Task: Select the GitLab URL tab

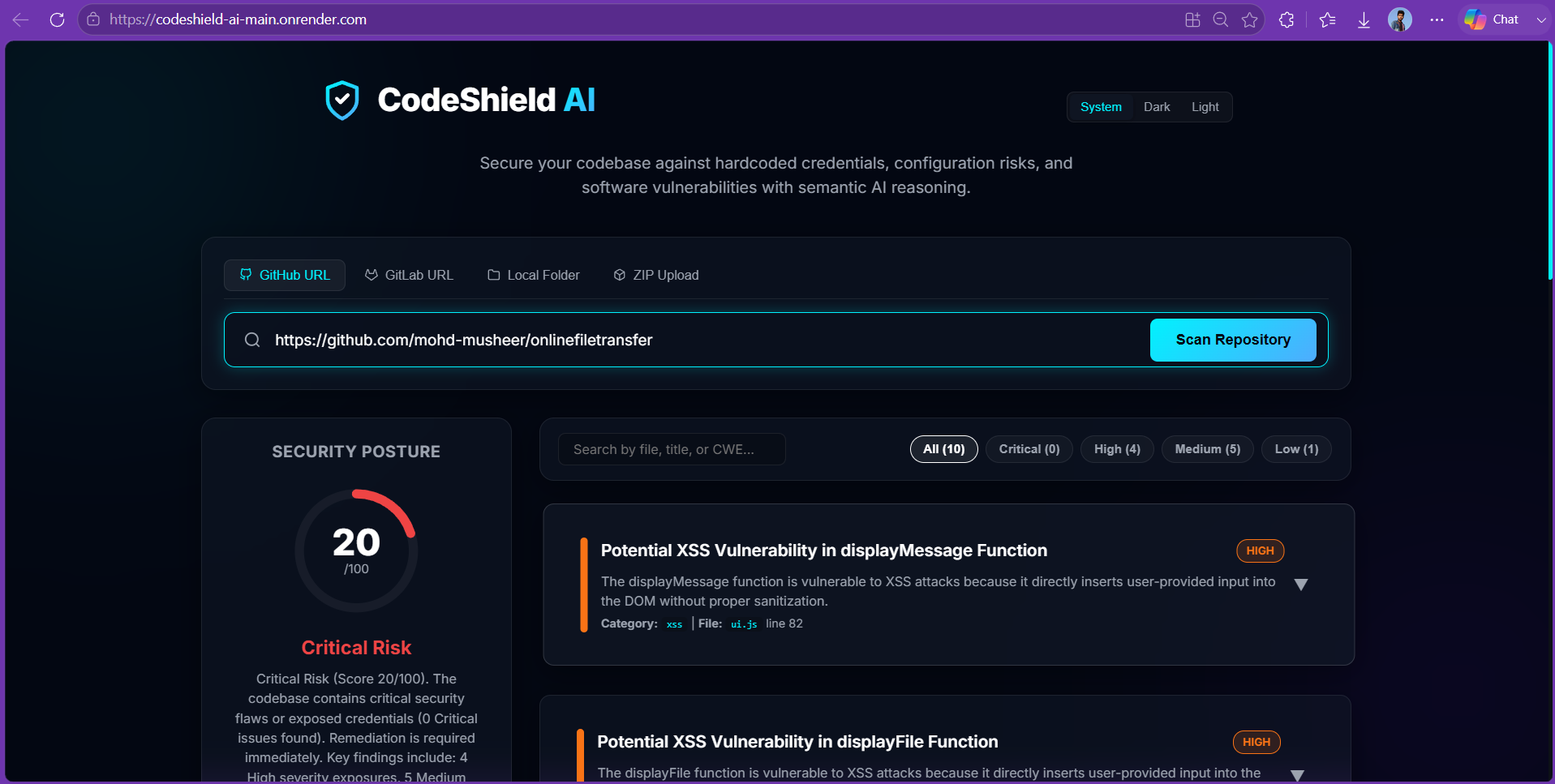Action: tap(409, 275)
